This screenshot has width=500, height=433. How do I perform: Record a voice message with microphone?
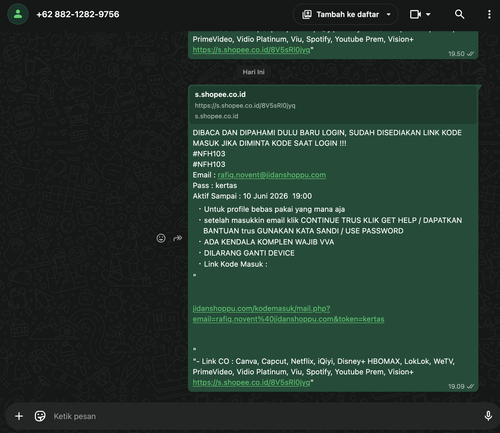point(488,416)
